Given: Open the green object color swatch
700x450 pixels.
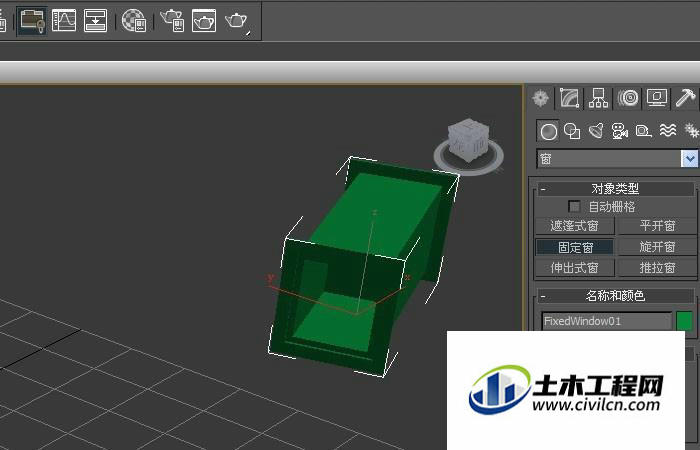Looking at the screenshot, I should coord(684,321).
